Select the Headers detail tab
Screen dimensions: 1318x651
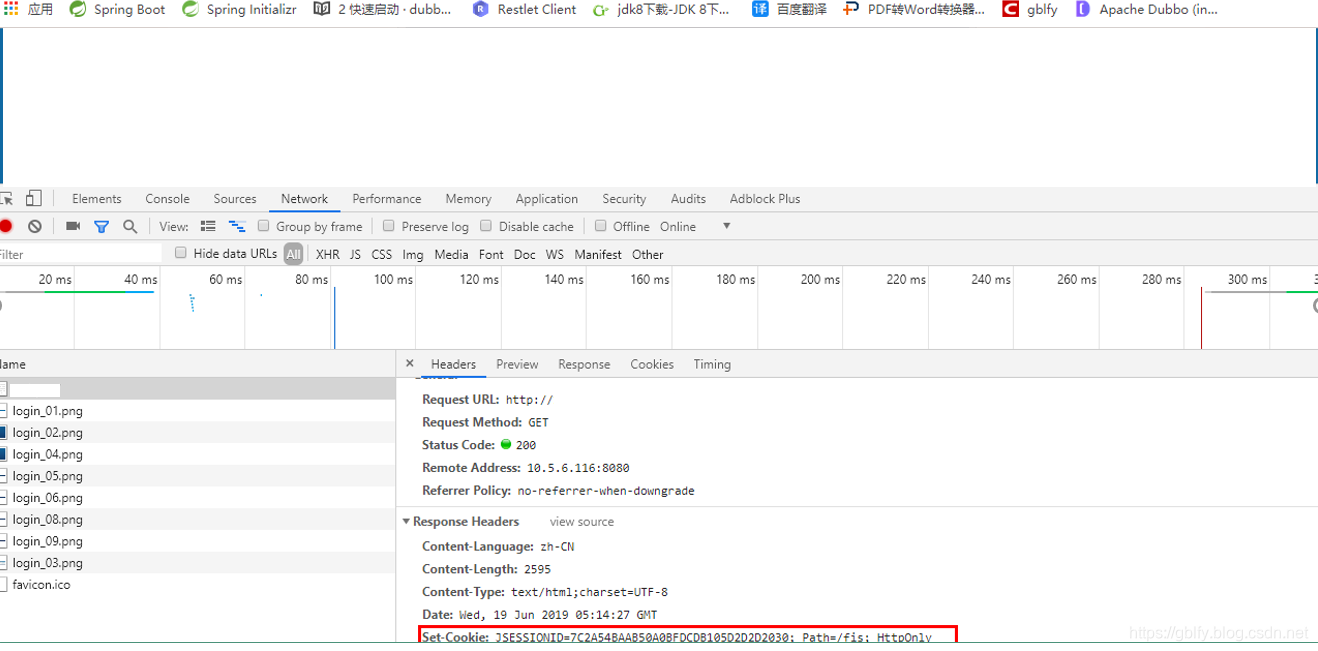click(x=453, y=365)
